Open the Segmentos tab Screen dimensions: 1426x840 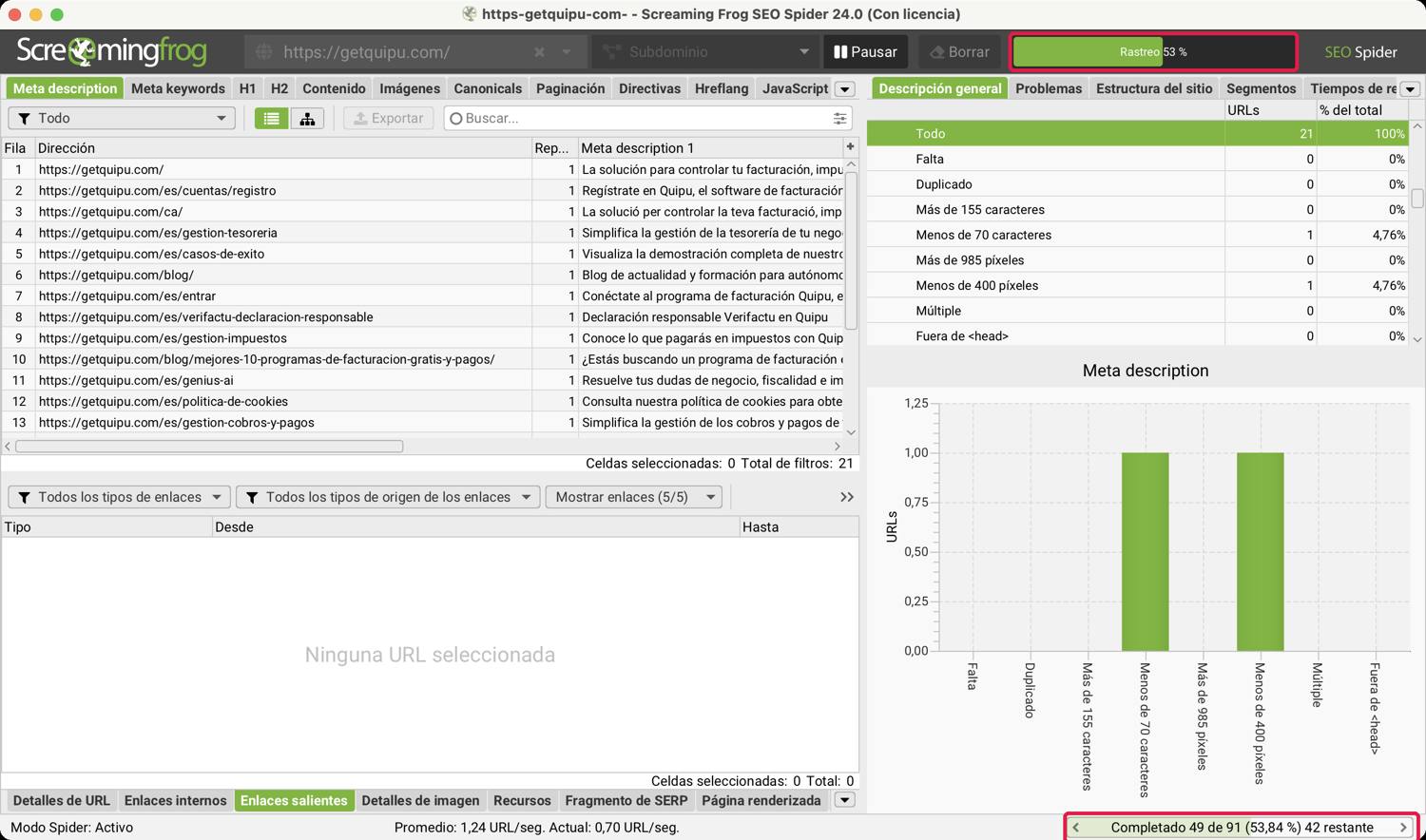[1261, 88]
